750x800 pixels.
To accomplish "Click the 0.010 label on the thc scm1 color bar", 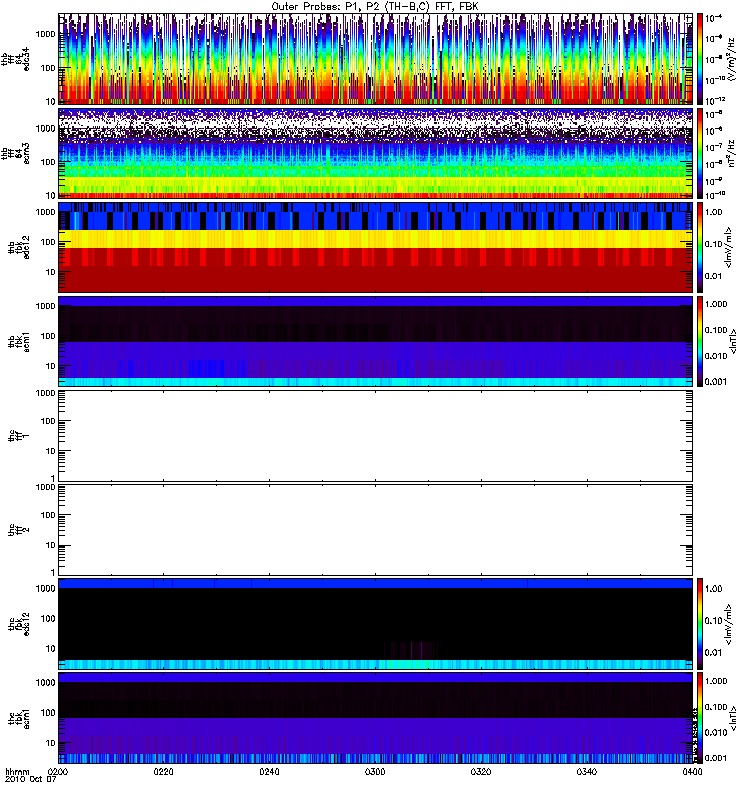I will (716, 733).
